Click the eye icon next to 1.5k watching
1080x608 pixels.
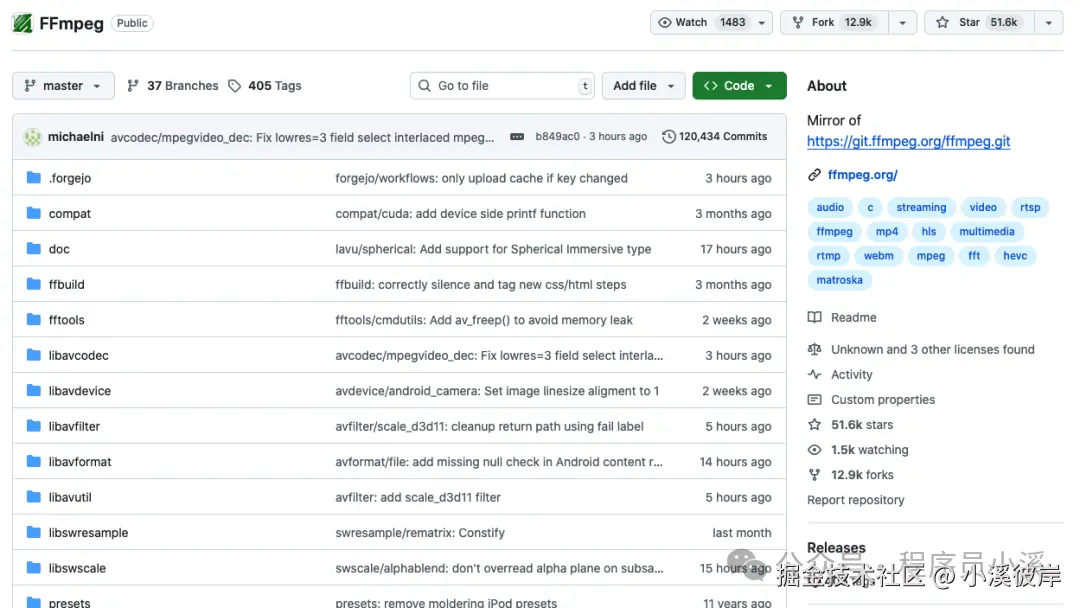(x=814, y=450)
